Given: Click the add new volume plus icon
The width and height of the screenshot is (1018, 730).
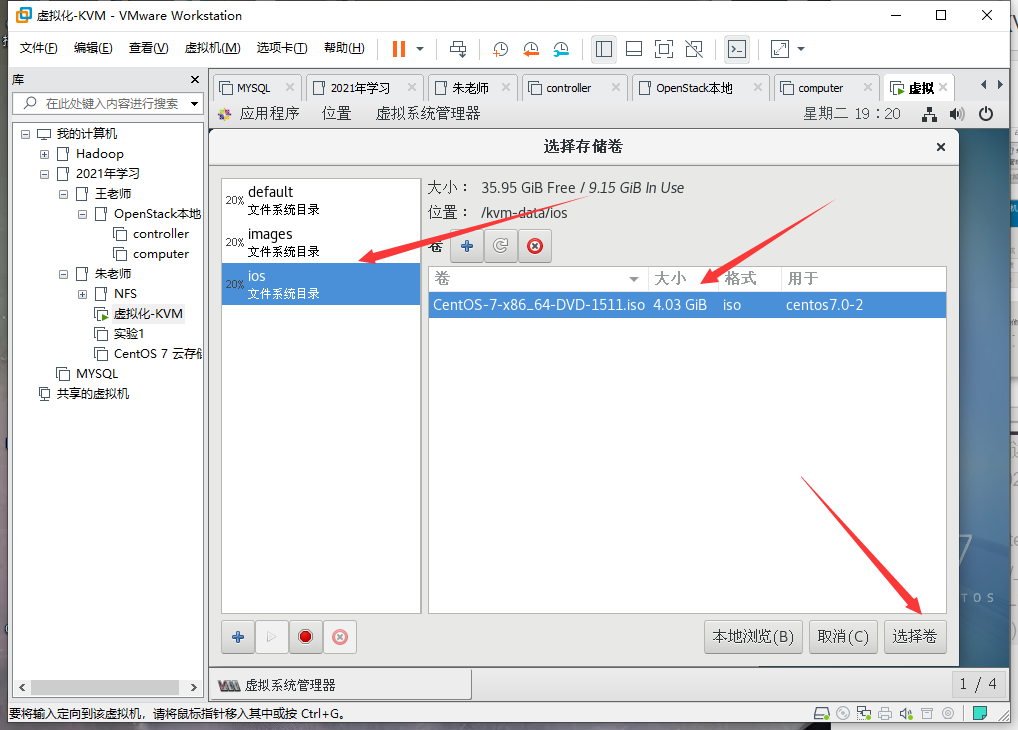Looking at the screenshot, I should pyautogui.click(x=467, y=246).
